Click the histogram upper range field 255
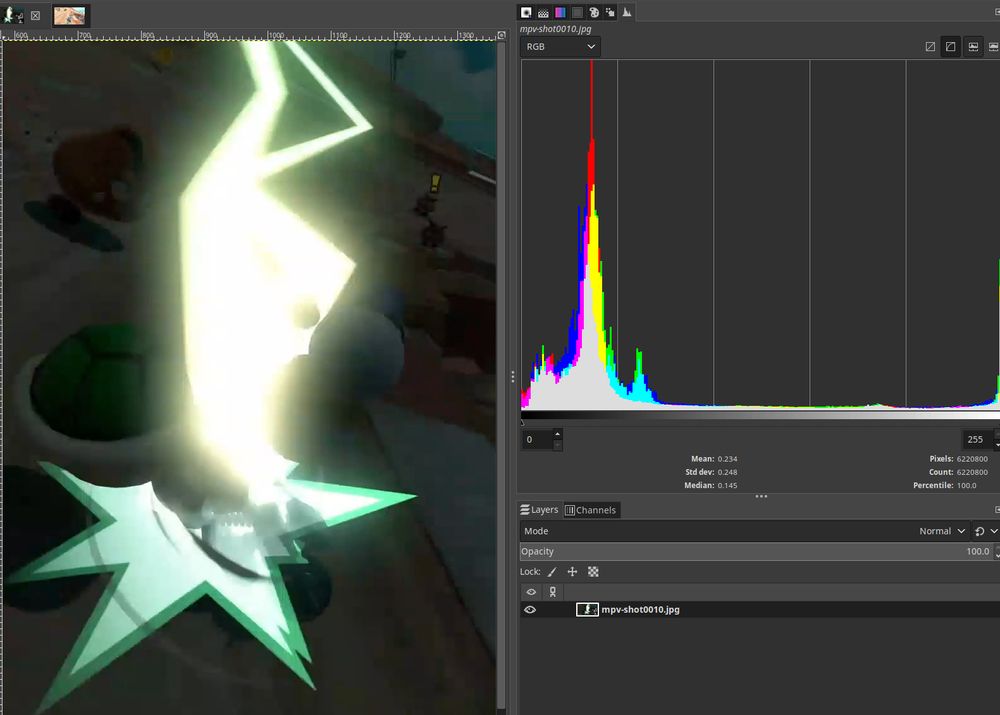The height and width of the screenshot is (715, 1000). (x=976, y=439)
